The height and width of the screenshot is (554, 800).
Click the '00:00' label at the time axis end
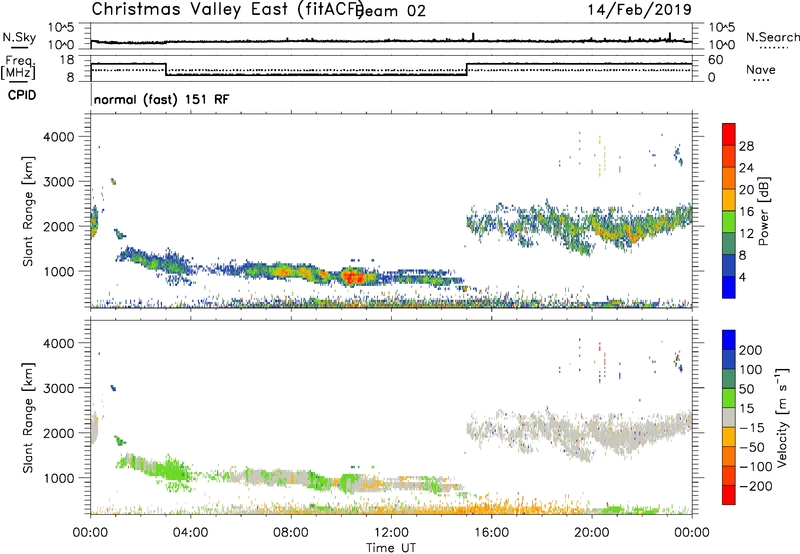coord(692,533)
